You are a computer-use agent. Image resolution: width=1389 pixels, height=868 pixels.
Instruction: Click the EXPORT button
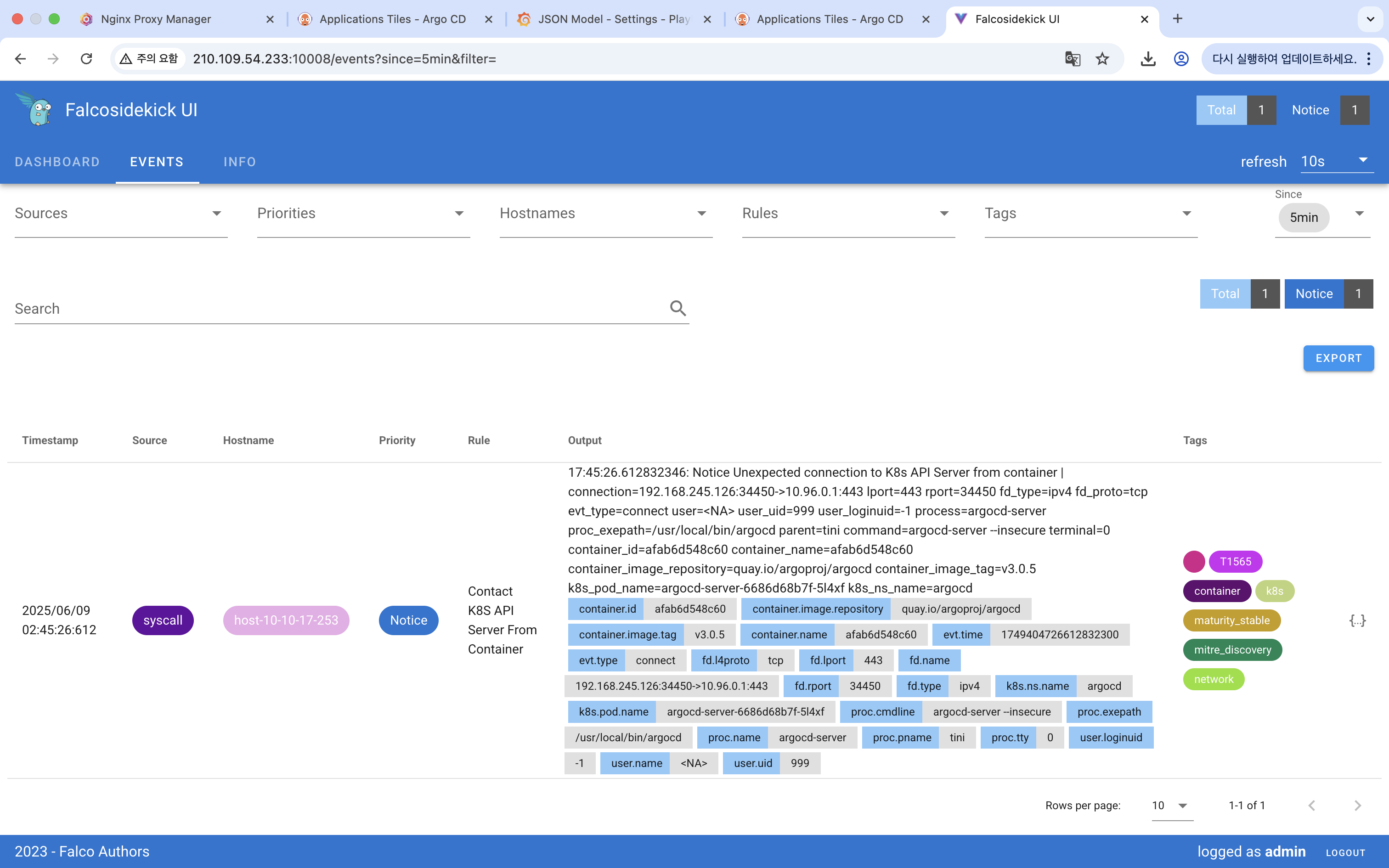1338,358
